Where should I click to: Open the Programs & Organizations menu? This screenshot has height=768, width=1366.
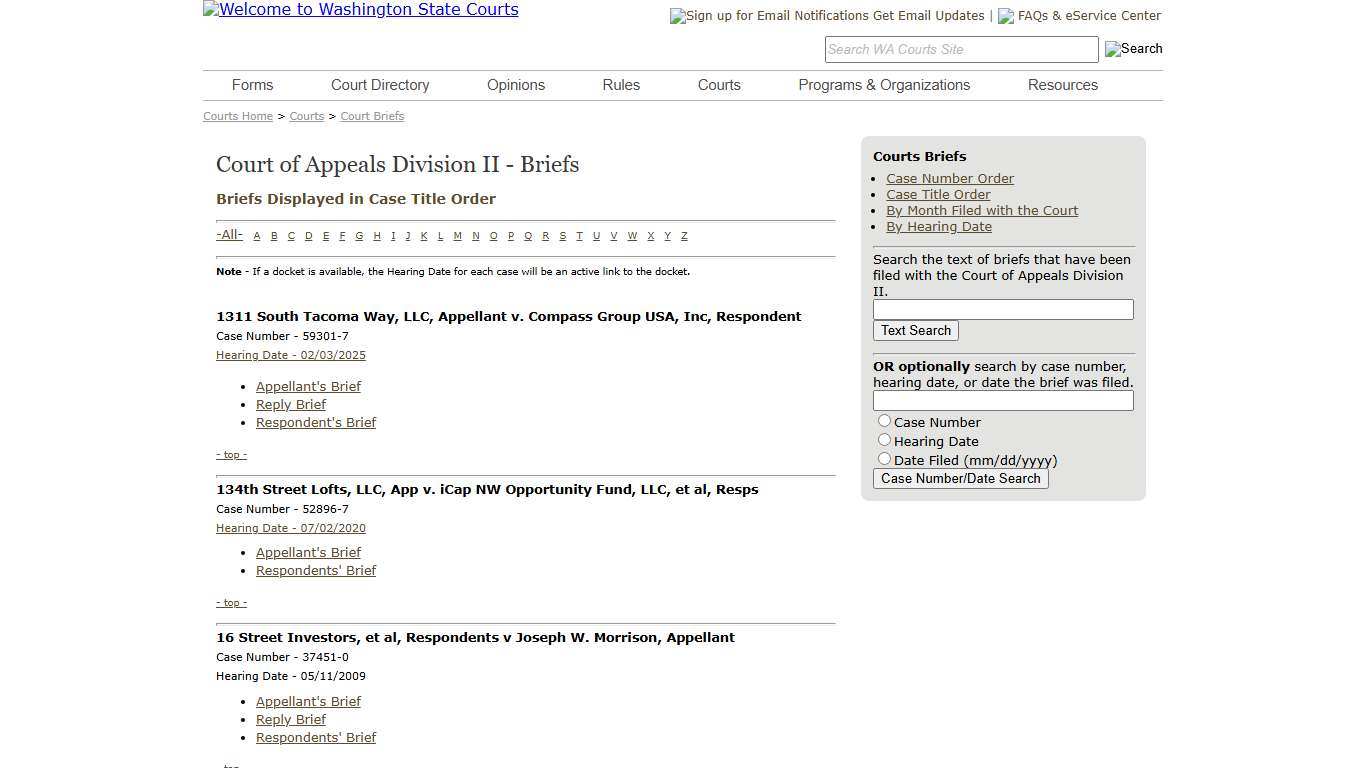(884, 85)
